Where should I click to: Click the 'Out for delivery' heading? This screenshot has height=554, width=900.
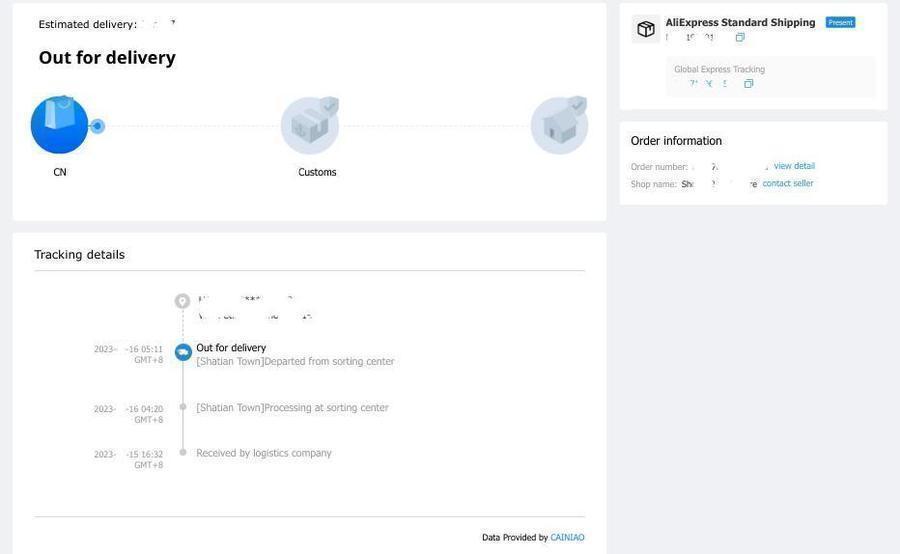tap(107, 57)
